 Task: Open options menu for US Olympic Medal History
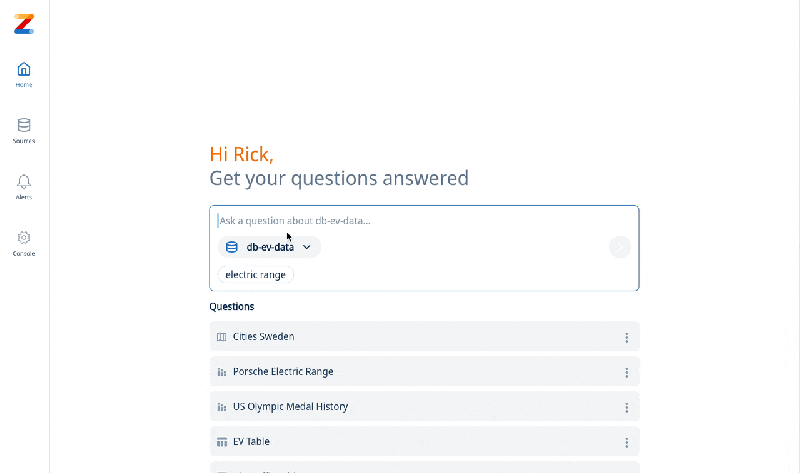pyautogui.click(x=627, y=407)
